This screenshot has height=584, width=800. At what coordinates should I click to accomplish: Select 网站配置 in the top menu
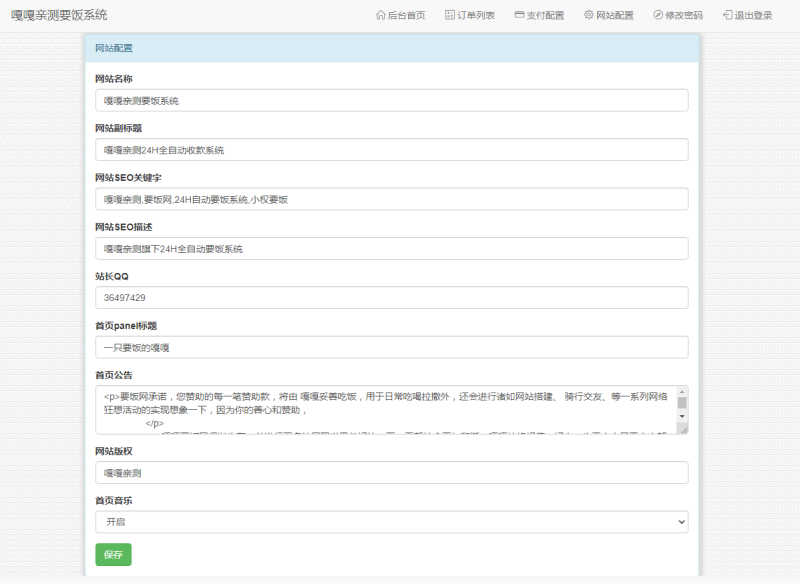tap(609, 15)
